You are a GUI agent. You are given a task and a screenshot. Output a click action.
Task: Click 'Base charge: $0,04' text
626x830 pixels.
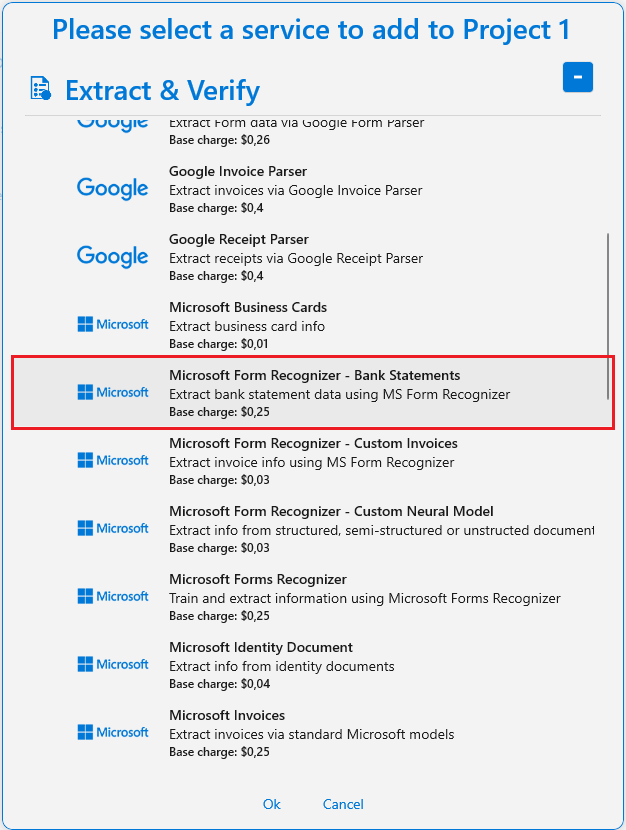coord(219,684)
